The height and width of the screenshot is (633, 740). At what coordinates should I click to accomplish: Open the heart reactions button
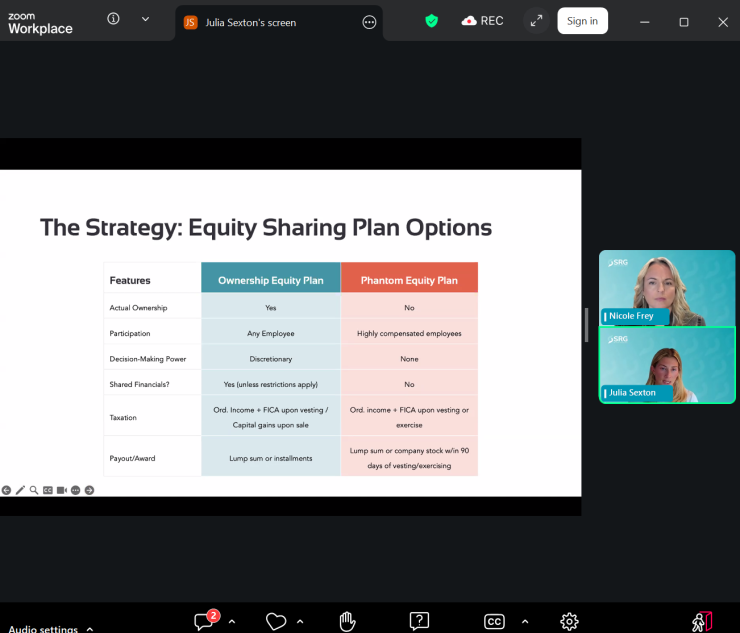276,621
